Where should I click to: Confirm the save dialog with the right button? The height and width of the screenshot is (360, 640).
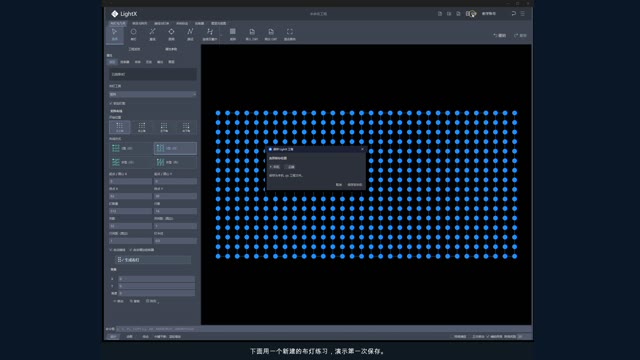[355, 185]
